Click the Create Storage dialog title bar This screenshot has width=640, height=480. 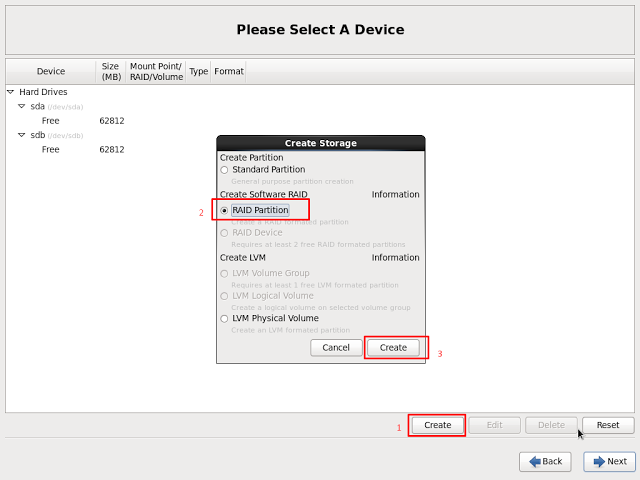320,143
